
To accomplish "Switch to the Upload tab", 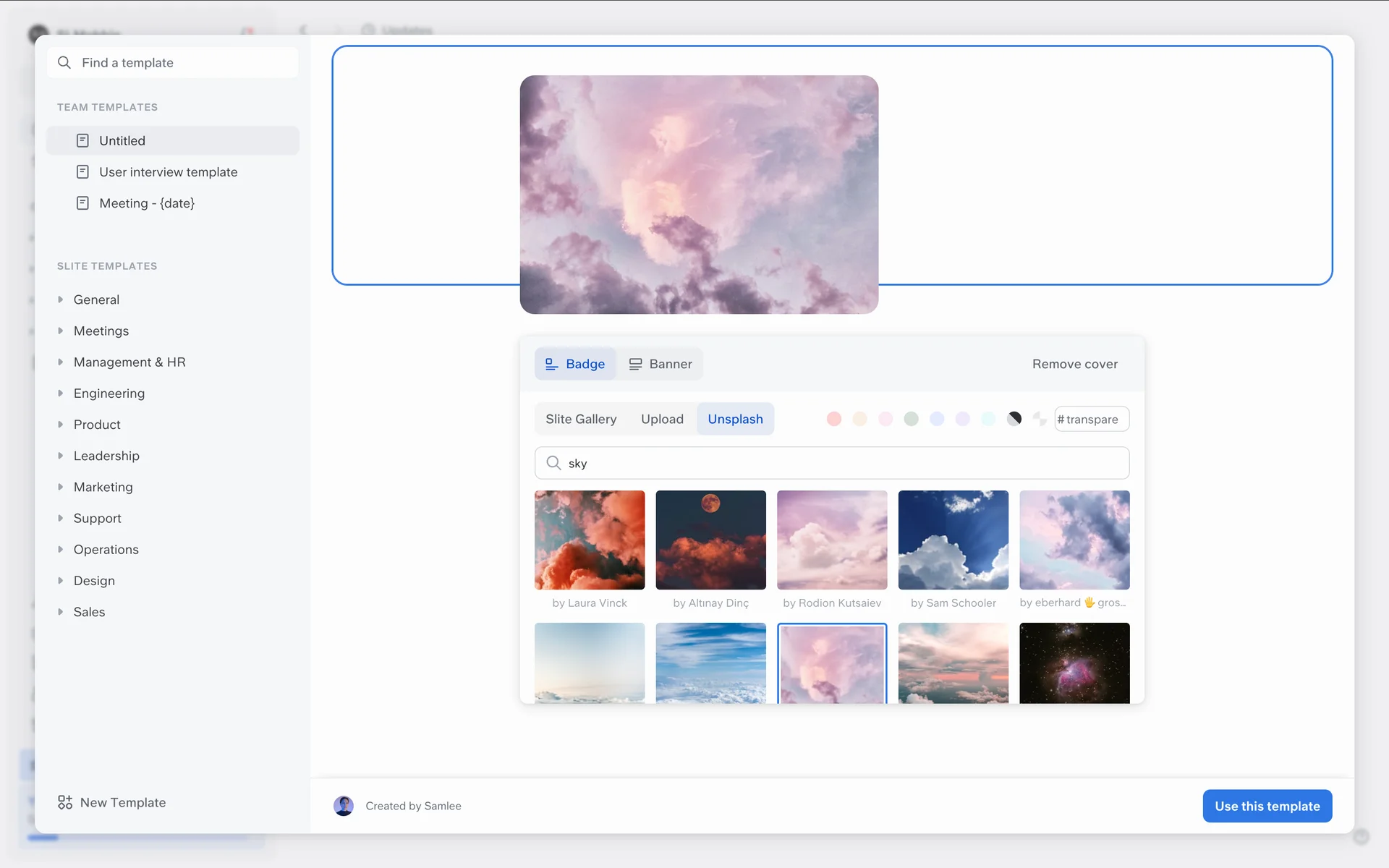I will [662, 419].
